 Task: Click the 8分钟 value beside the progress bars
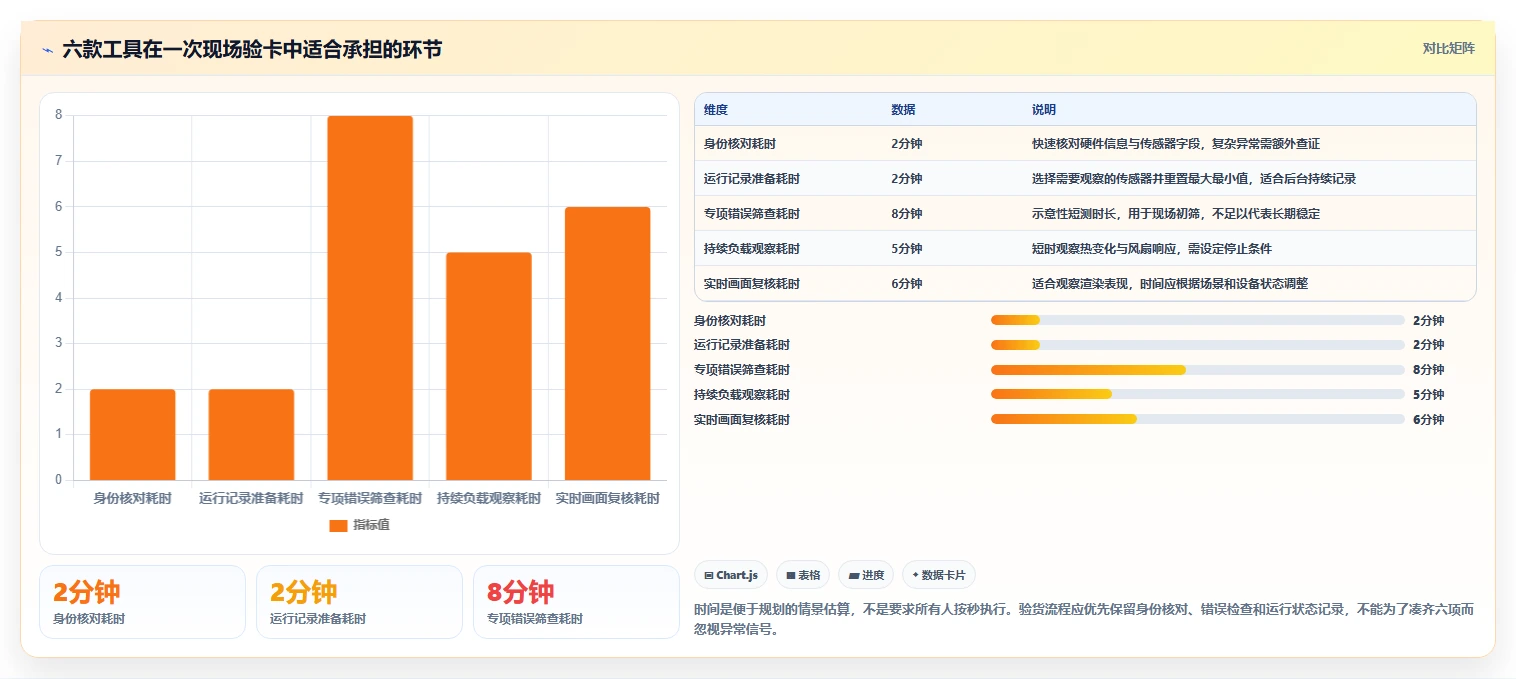click(x=1428, y=370)
